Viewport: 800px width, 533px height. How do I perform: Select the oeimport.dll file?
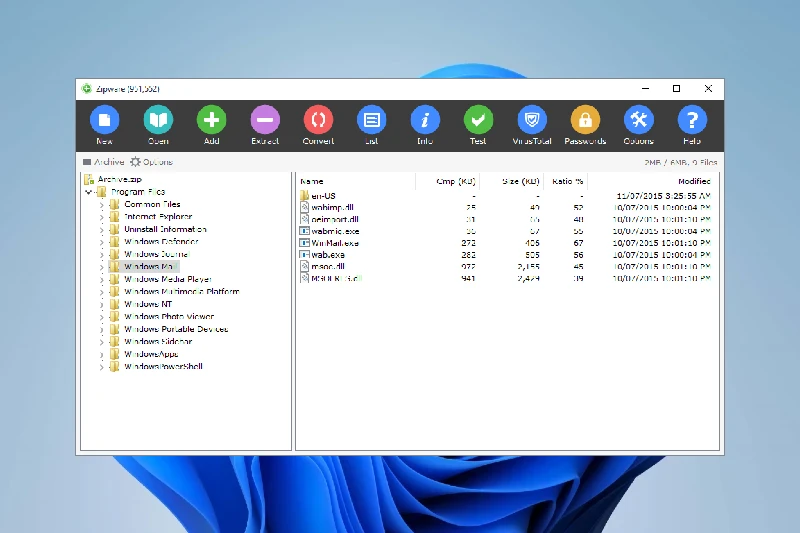click(x=335, y=219)
